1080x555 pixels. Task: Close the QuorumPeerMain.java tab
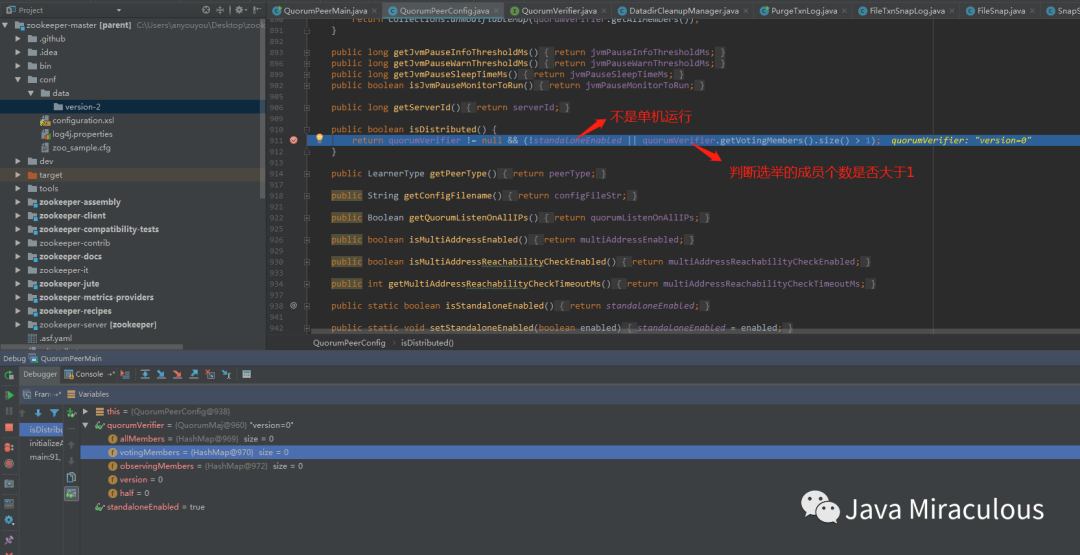(374, 11)
